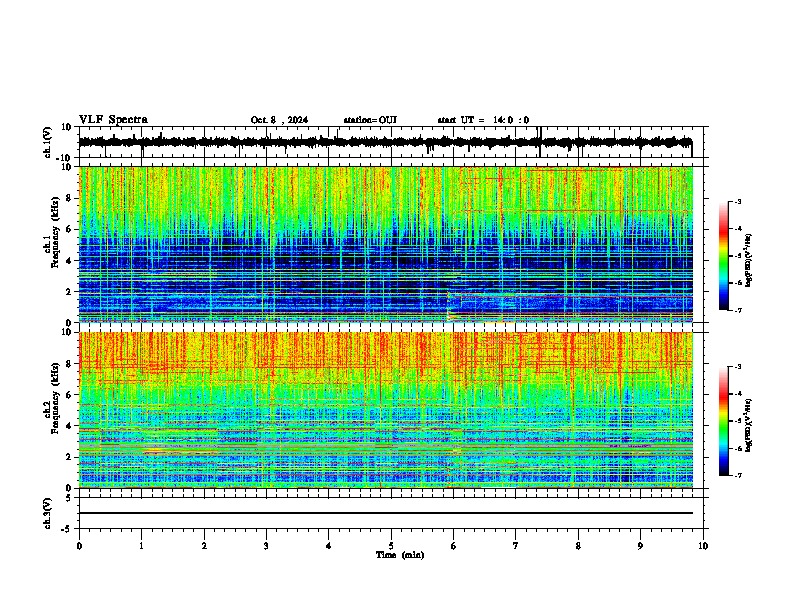Click the time axis tick label 7

516,546
